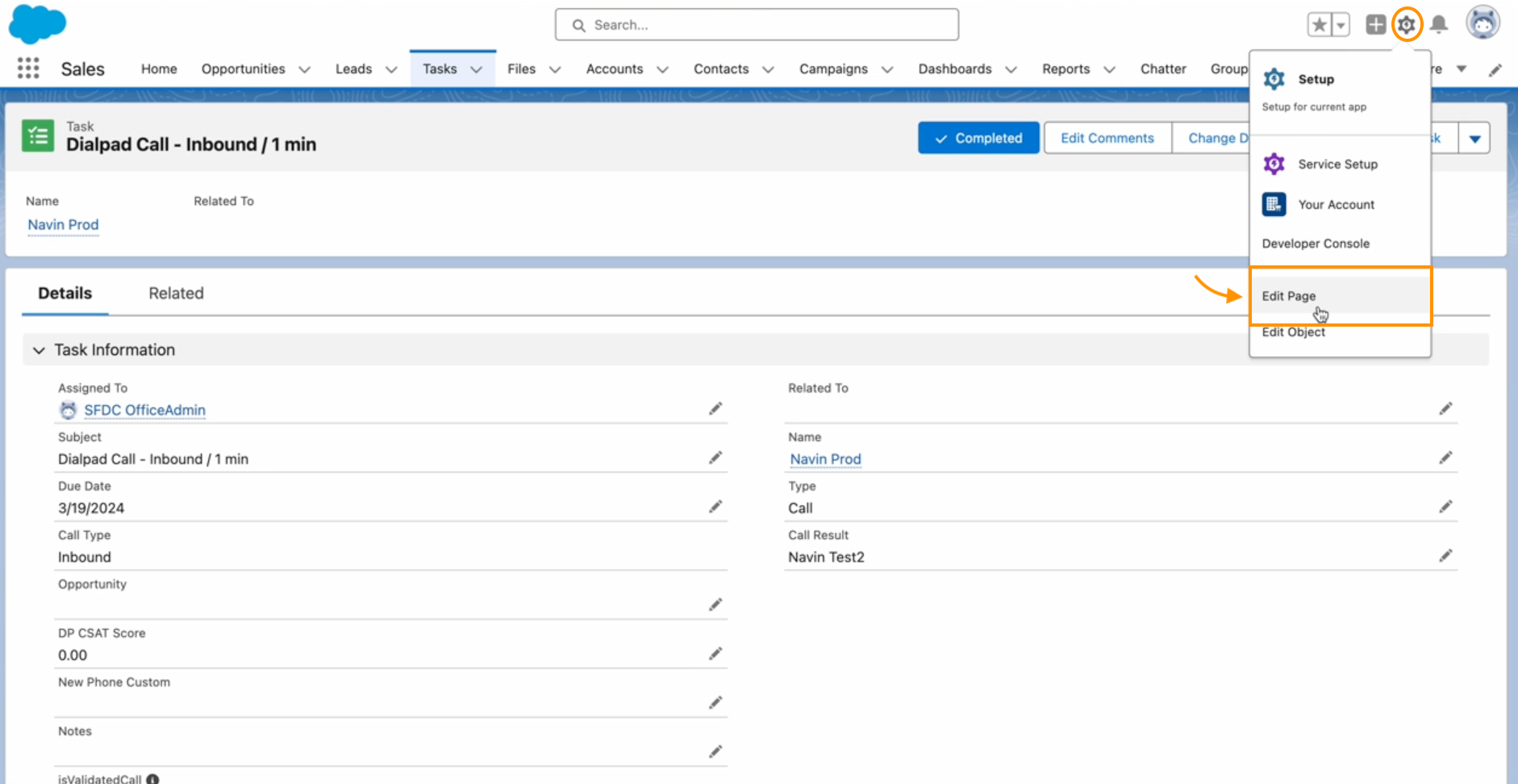Edit the Name field pencil
Screen dimensions: 1518x784
coord(1445,458)
